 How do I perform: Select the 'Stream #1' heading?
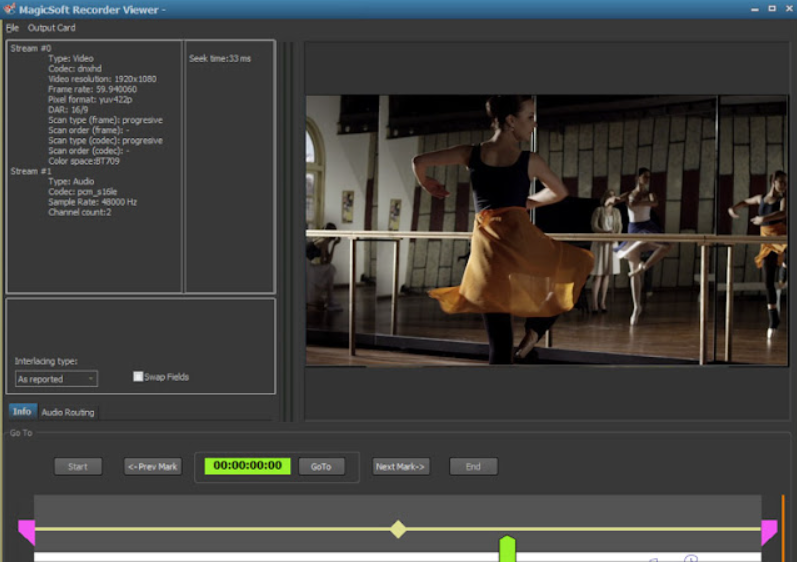click(30, 171)
